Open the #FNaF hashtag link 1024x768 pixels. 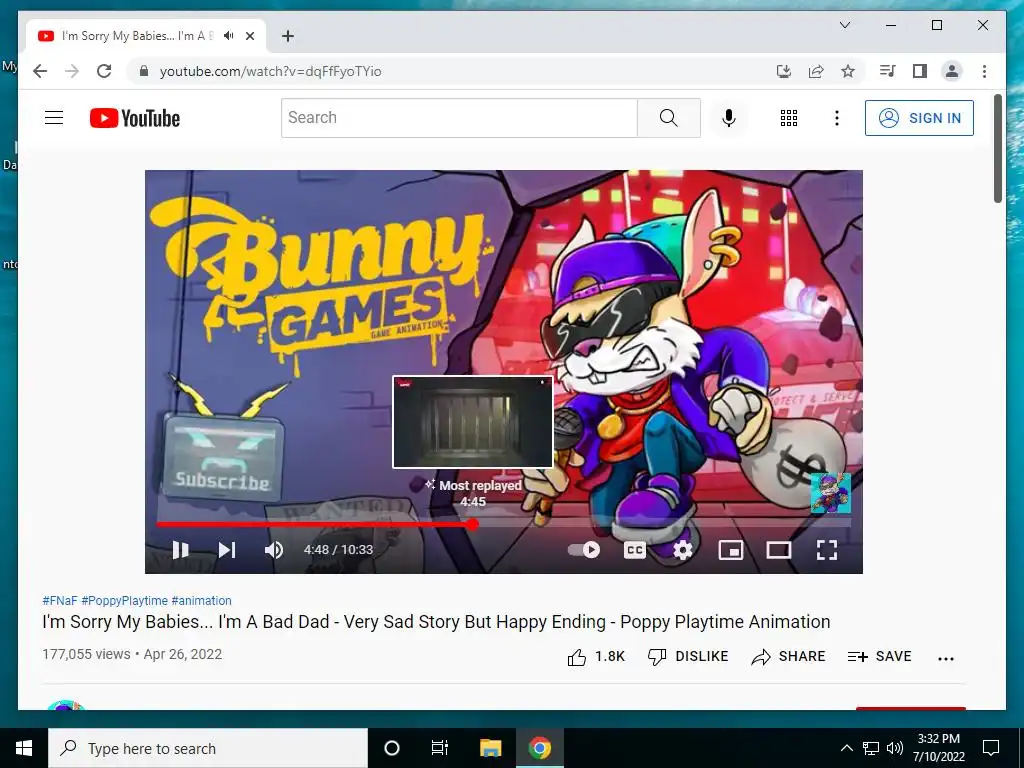pos(60,600)
